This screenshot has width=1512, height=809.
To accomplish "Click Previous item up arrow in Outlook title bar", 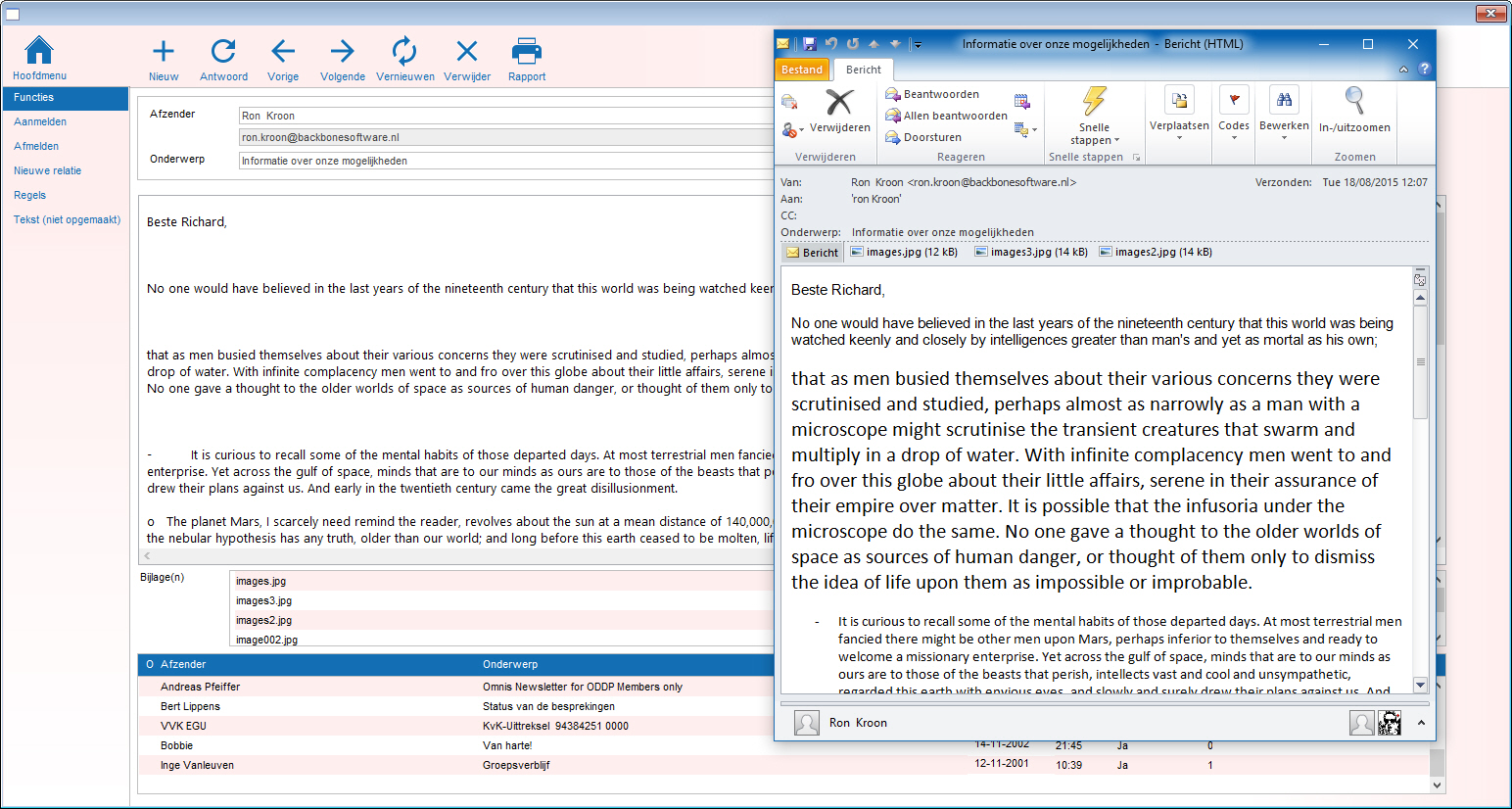I will (874, 44).
